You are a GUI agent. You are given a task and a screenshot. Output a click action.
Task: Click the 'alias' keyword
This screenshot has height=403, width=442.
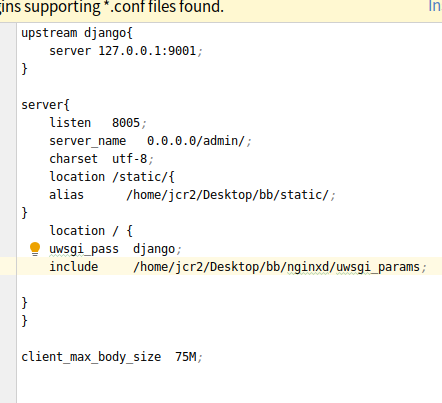pos(66,195)
